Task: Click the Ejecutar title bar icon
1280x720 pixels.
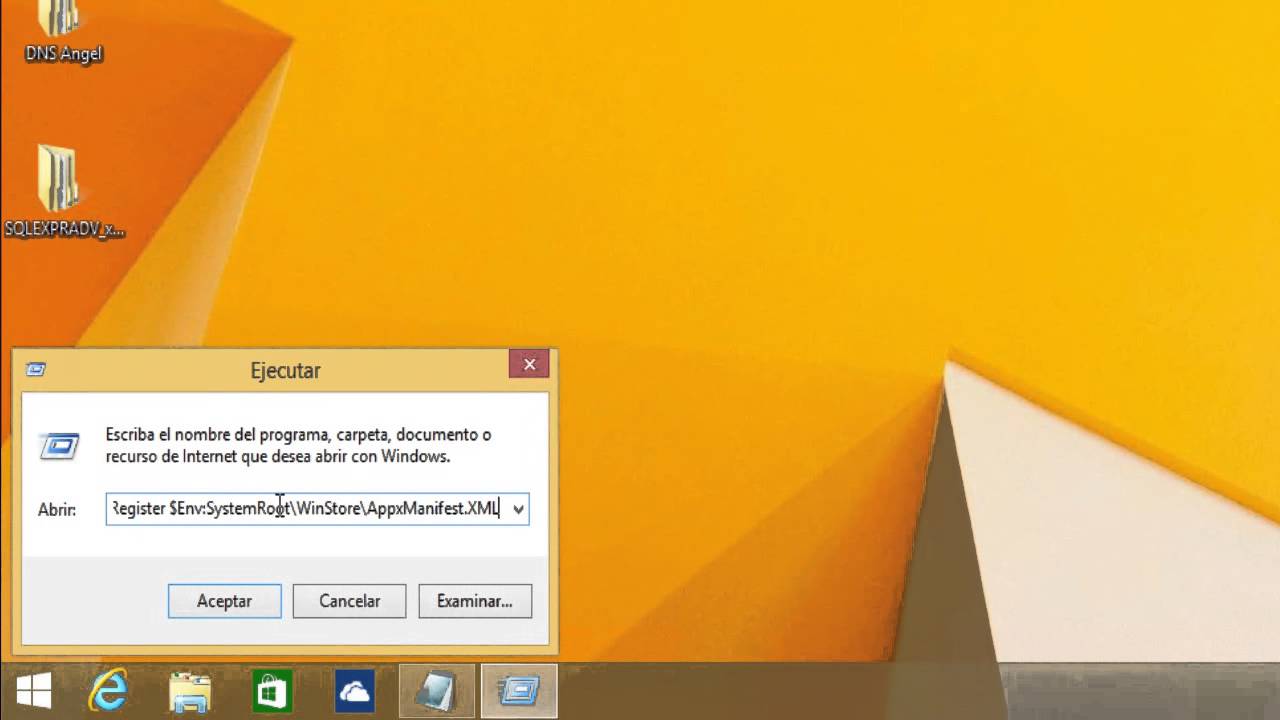Action: click(x=36, y=369)
